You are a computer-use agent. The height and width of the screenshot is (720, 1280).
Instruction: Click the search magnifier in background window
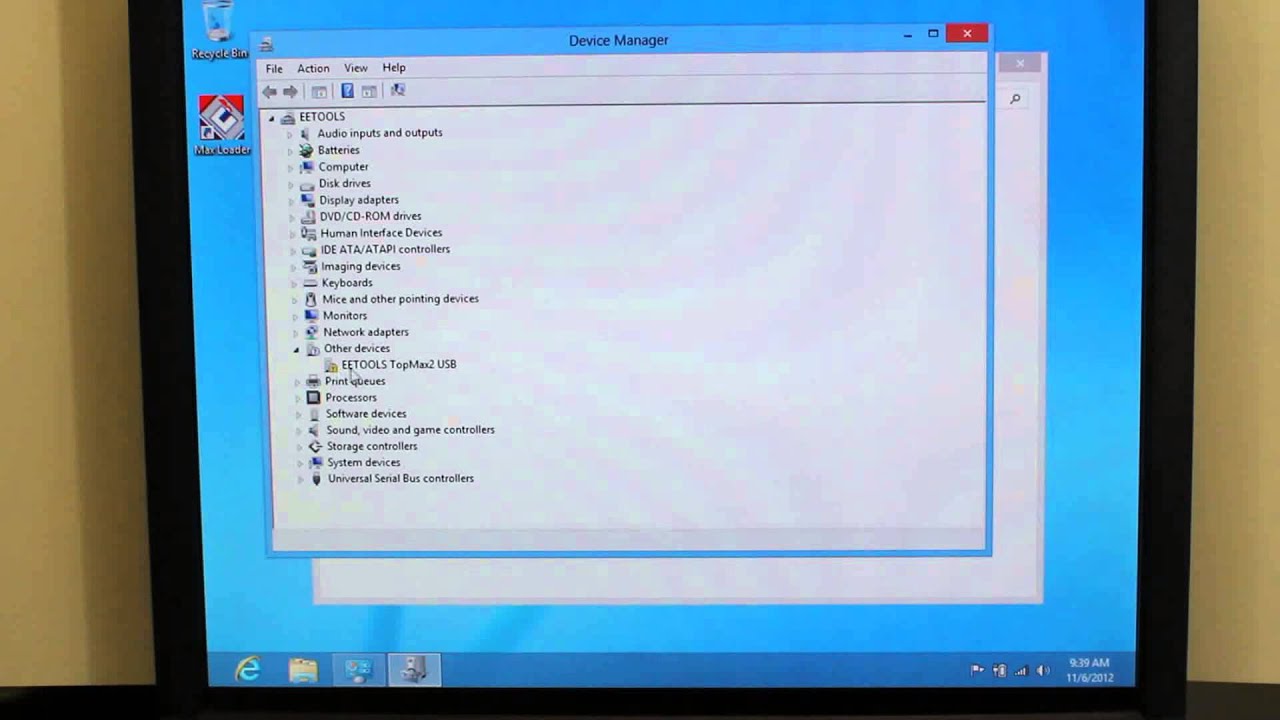(x=1015, y=99)
